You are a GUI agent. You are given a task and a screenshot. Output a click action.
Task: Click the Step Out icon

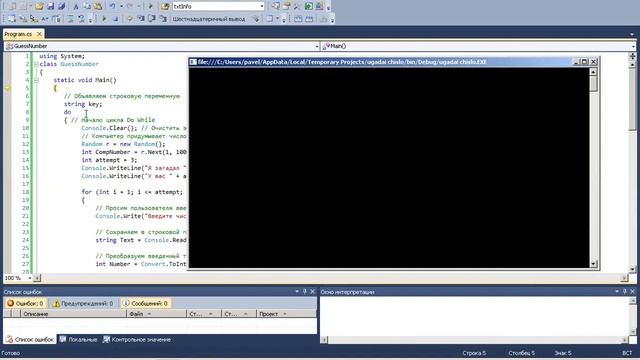point(162,19)
